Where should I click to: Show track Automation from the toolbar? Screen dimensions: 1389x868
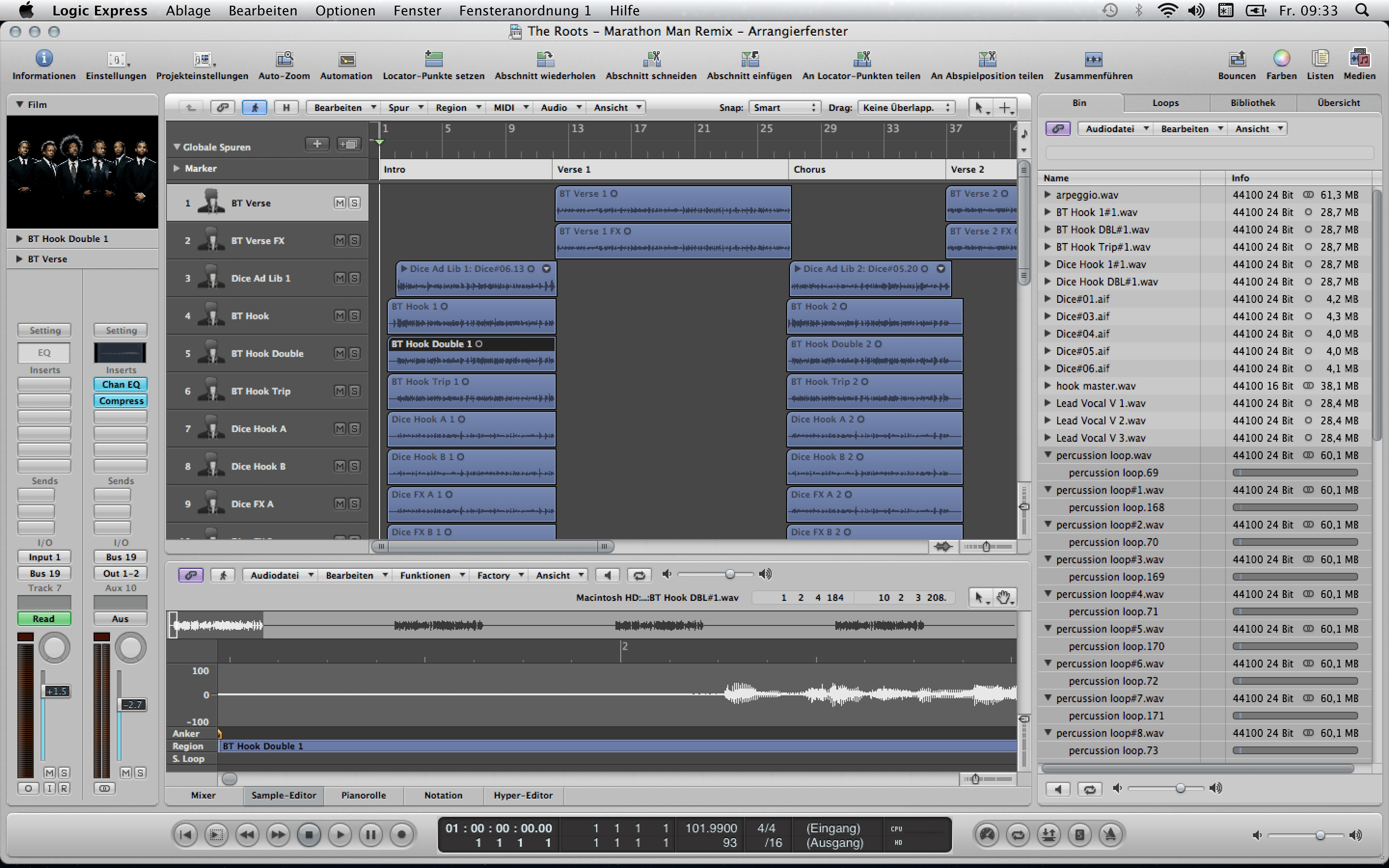pos(346,59)
